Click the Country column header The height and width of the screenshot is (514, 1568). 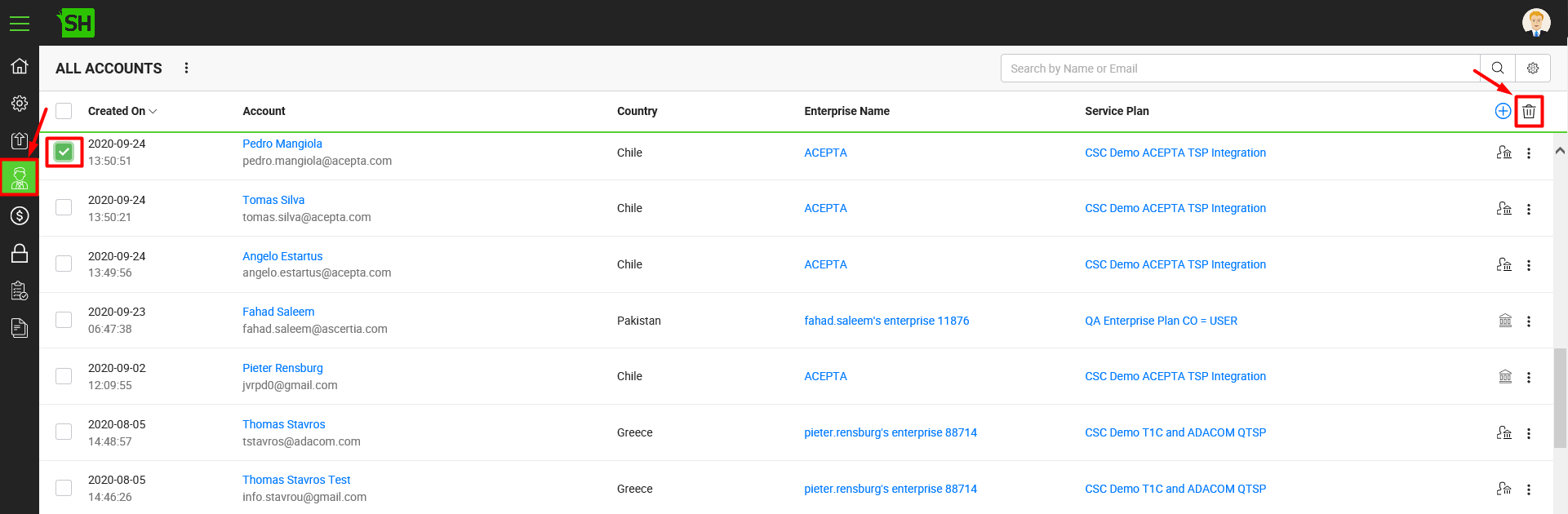click(637, 111)
